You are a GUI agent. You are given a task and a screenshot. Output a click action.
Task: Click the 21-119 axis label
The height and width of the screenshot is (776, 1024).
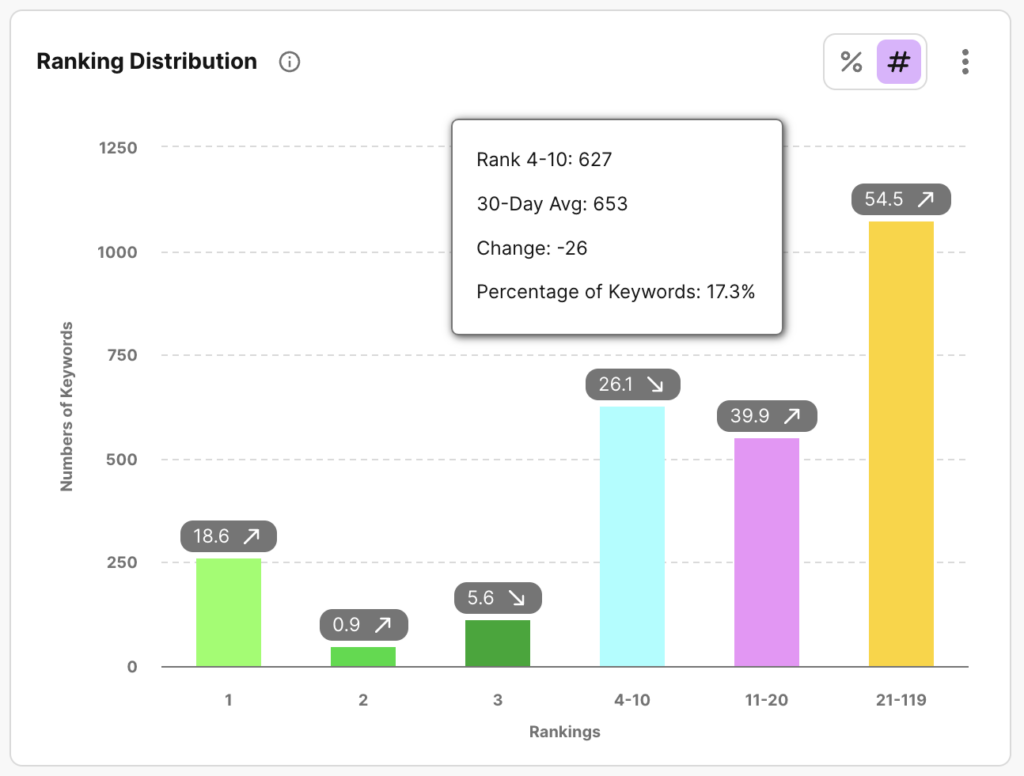tap(901, 700)
